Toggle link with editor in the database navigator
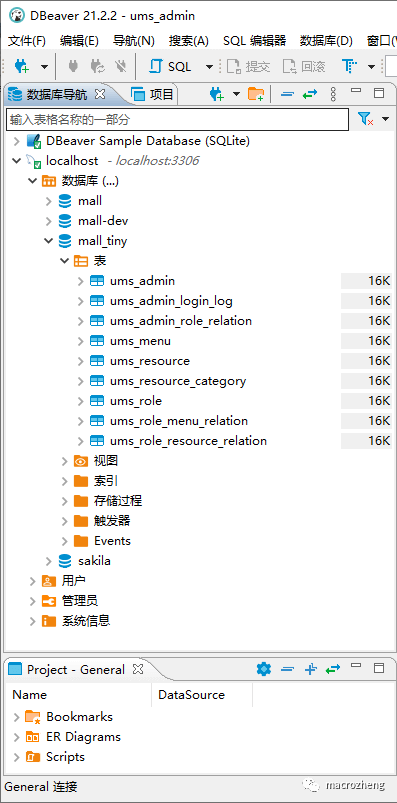Screen dimensions: 397x803 point(310,94)
